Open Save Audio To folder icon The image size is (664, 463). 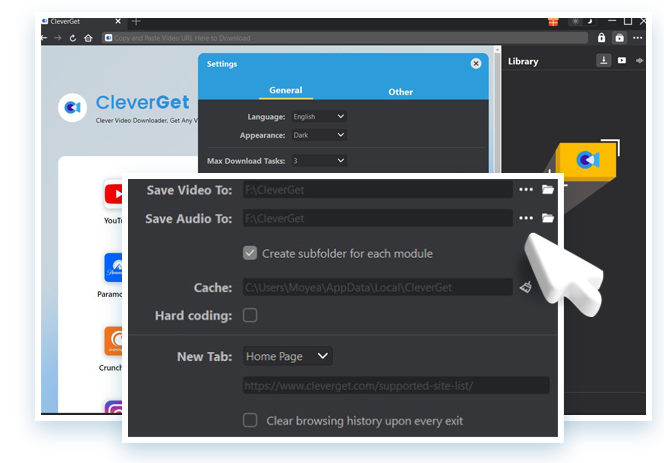(548, 218)
